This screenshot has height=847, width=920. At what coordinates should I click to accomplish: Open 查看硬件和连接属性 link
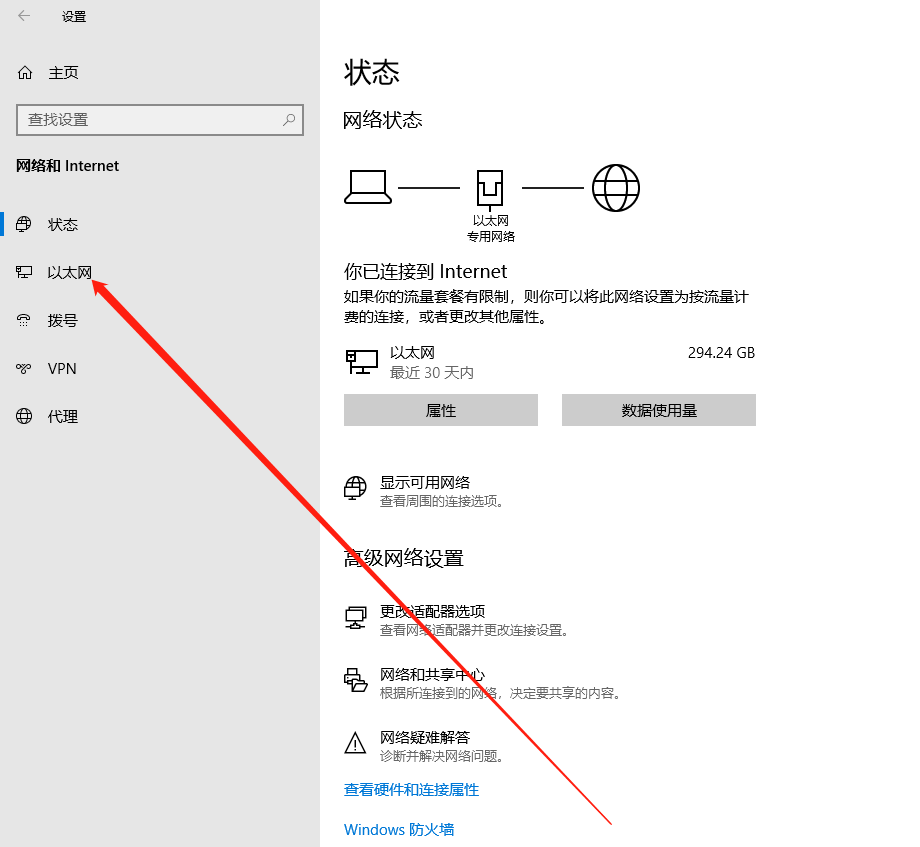click(411, 790)
